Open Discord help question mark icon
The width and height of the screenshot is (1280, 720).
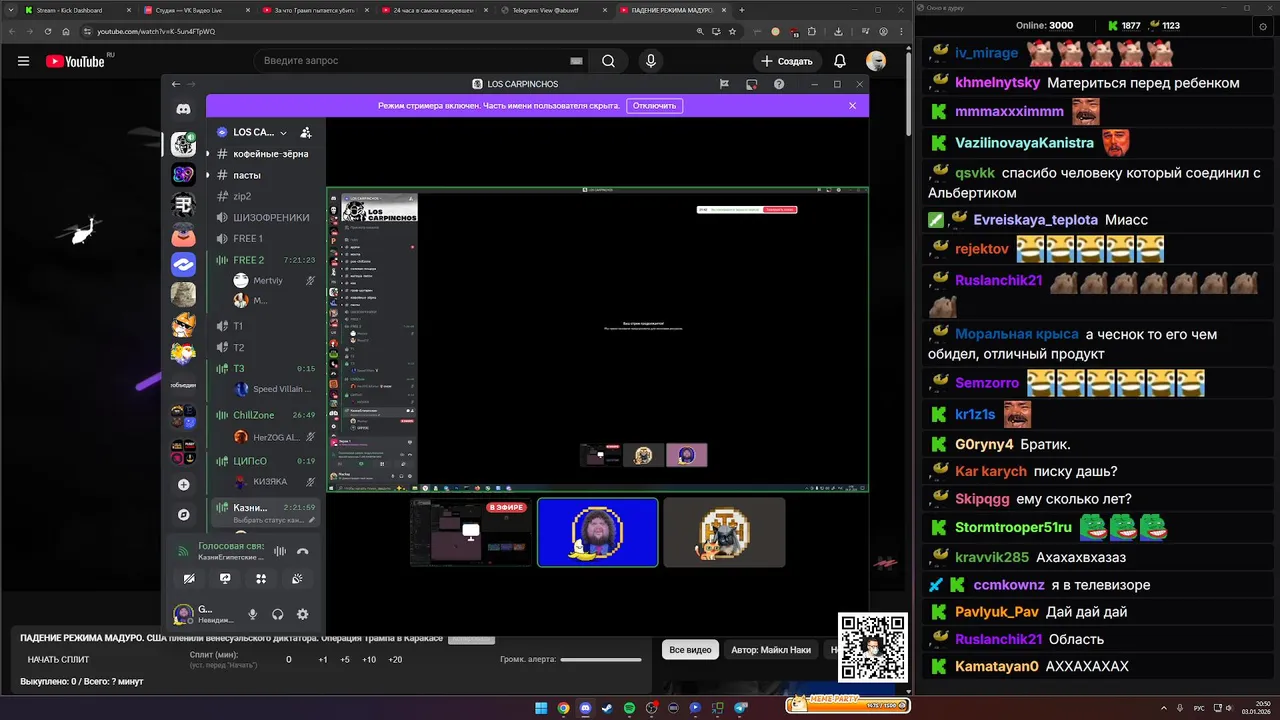779,84
